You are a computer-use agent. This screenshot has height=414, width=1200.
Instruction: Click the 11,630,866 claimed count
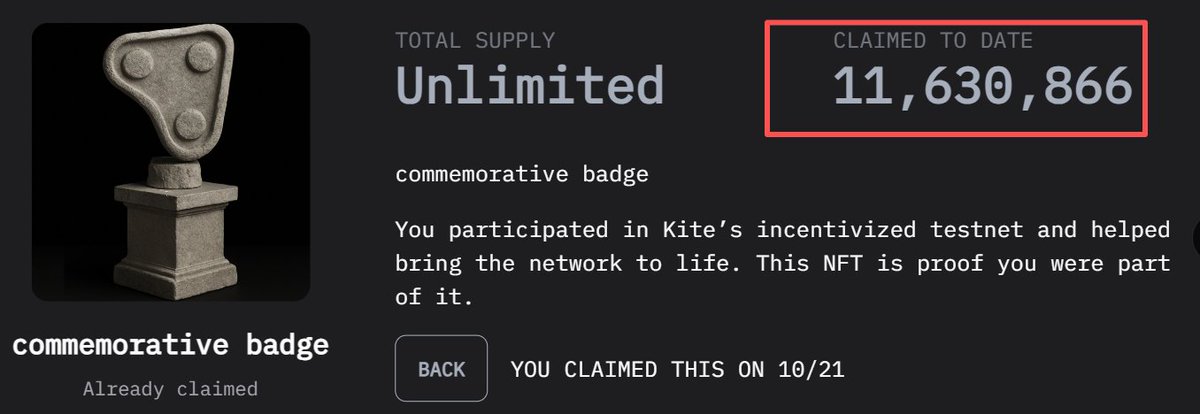982,87
